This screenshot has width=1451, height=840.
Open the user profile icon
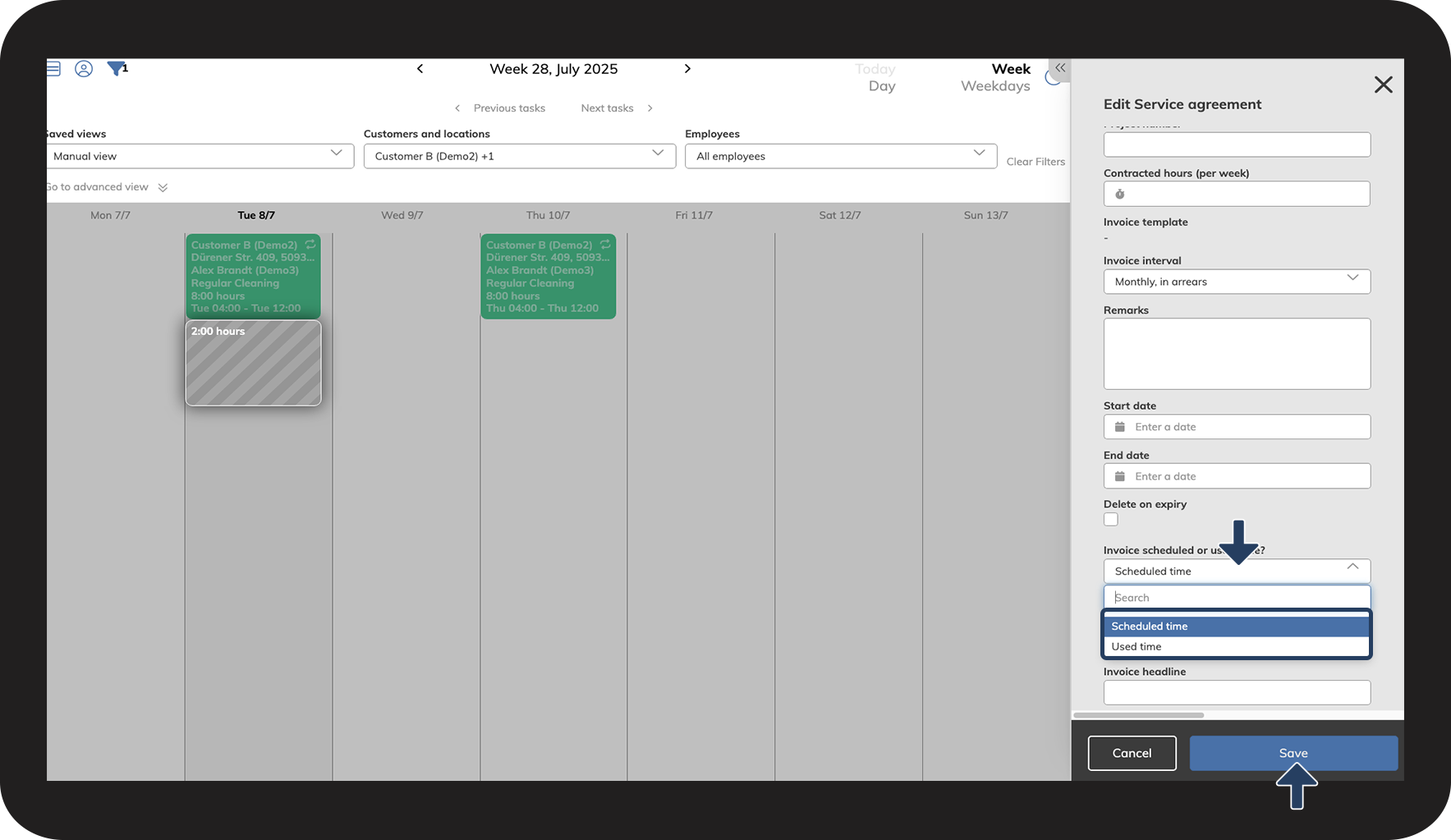(84, 69)
